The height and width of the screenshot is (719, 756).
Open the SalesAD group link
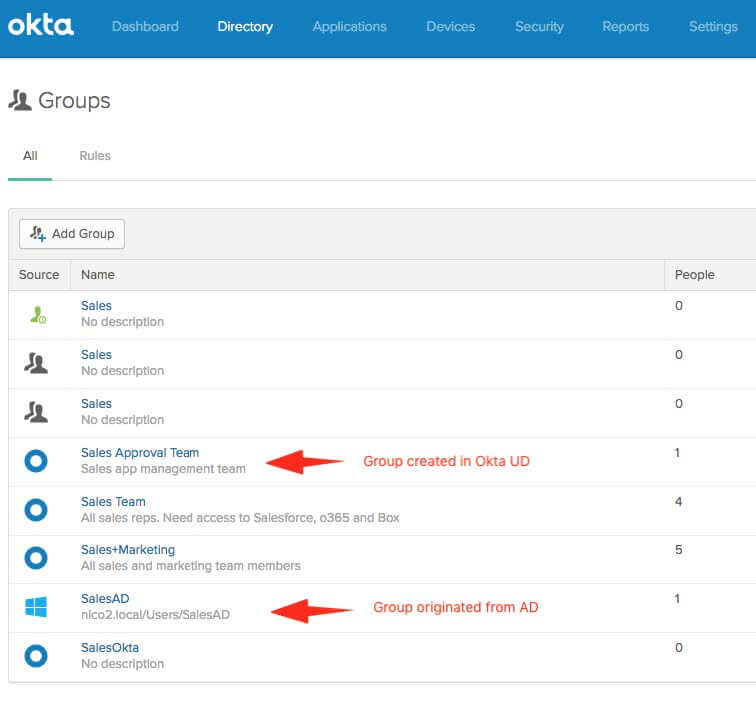coord(105,599)
